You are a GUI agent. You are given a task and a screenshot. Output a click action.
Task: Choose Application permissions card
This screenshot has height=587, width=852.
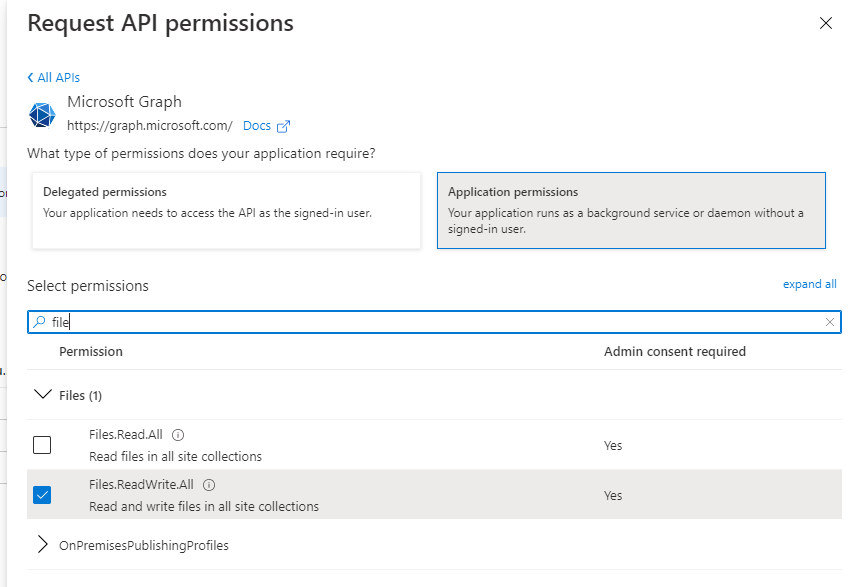click(631, 210)
